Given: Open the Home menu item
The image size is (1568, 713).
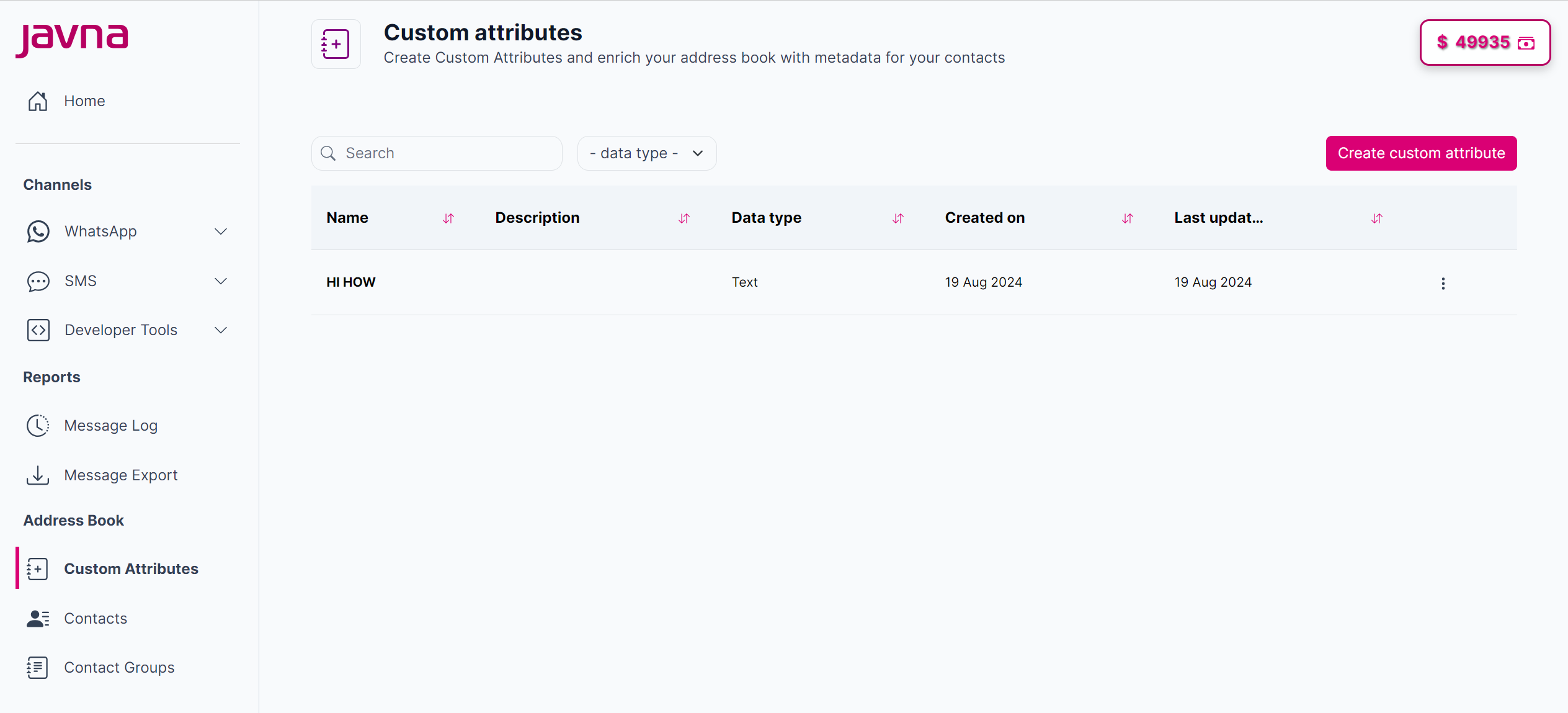Looking at the screenshot, I should 84,101.
